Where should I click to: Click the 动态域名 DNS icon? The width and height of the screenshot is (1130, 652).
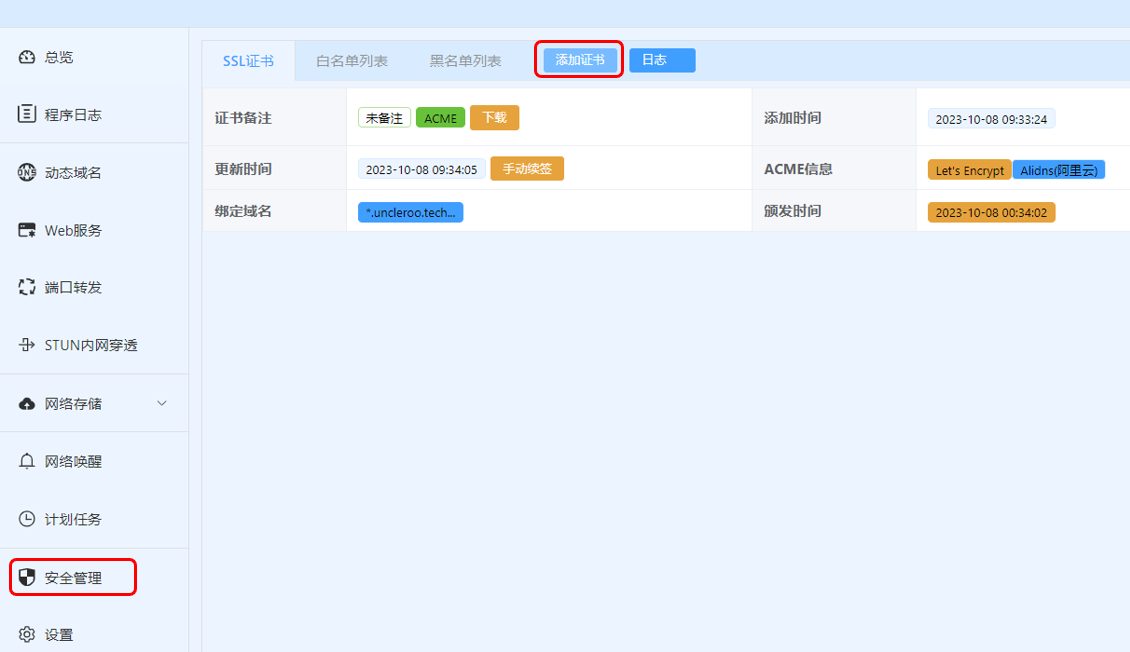tap(27, 172)
